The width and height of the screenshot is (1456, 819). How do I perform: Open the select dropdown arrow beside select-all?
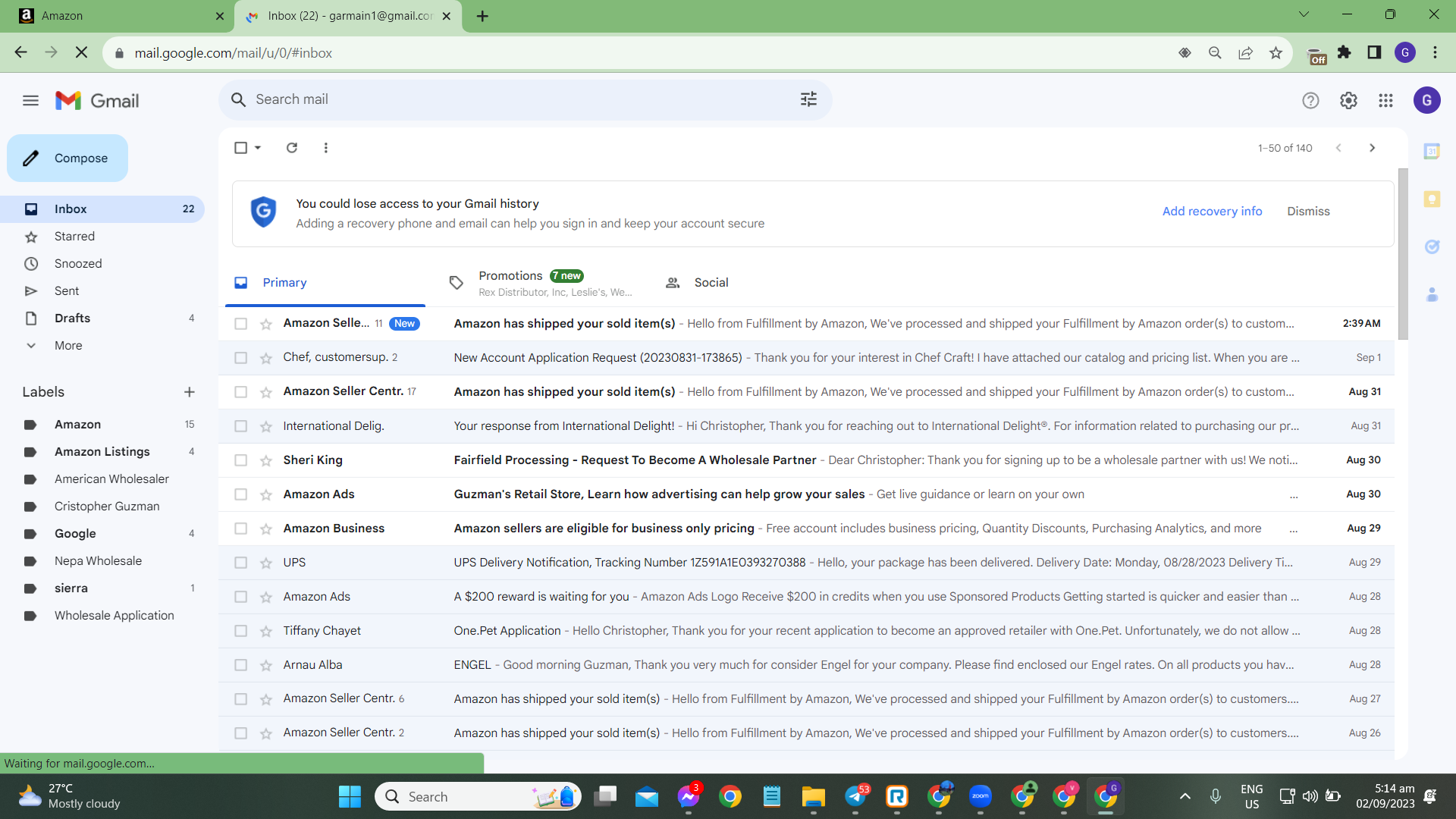coord(258,148)
